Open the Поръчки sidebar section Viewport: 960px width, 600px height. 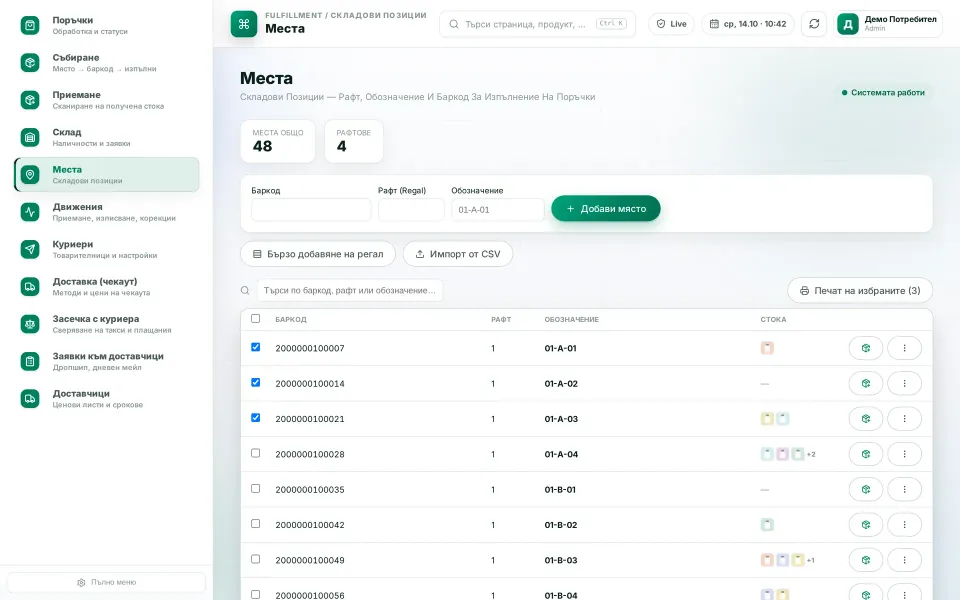click(107, 25)
